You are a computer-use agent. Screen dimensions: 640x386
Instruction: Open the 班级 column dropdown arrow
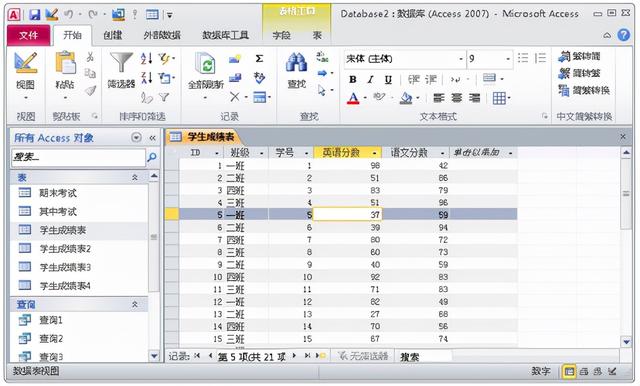click(262, 153)
